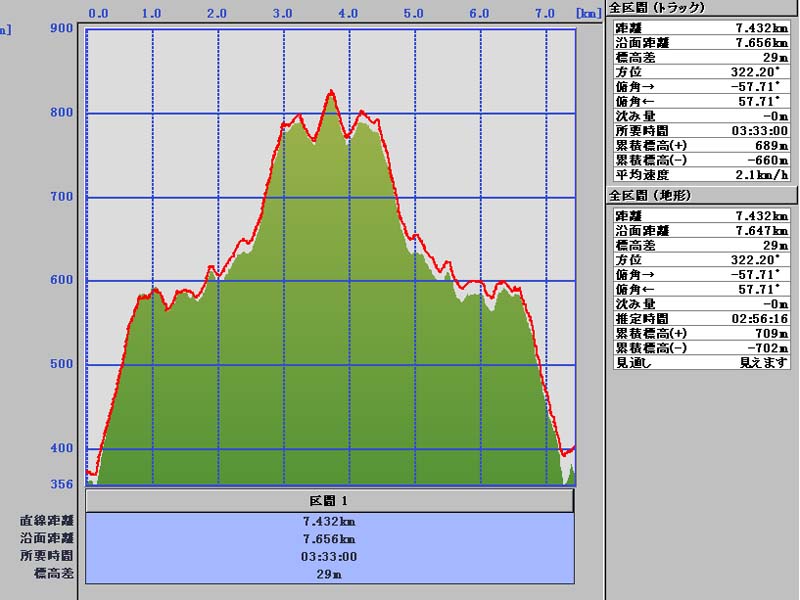The height and width of the screenshot is (600, 800).
Task: Click the 標高差 29m row below the chart
Action: [x=330, y=575]
